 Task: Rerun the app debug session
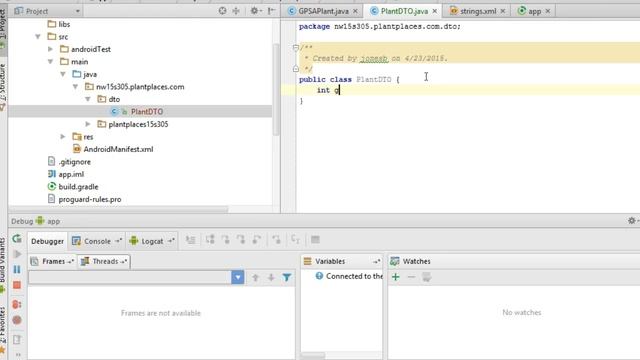(x=17, y=239)
